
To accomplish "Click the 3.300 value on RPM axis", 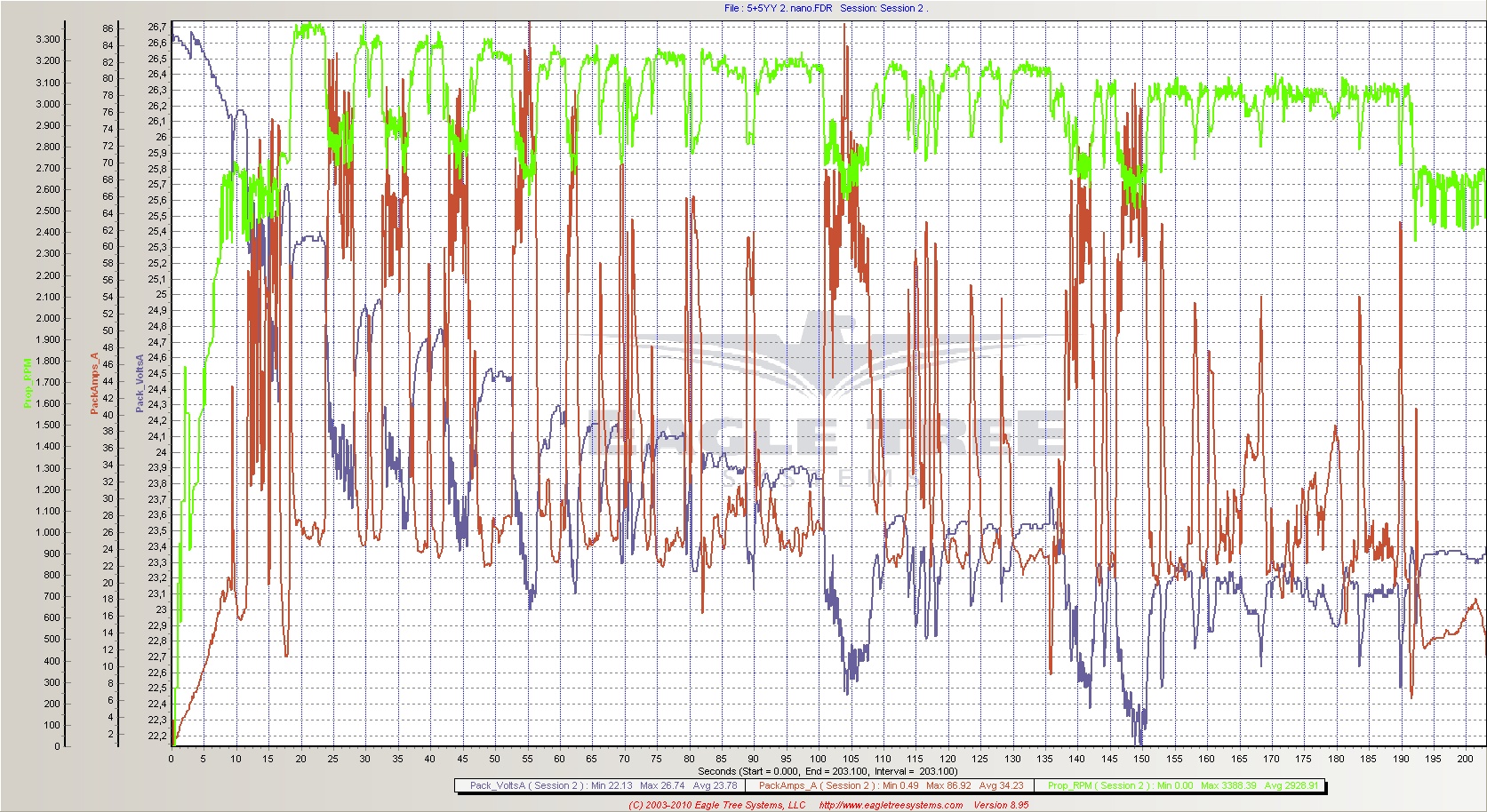I will [48, 39].
